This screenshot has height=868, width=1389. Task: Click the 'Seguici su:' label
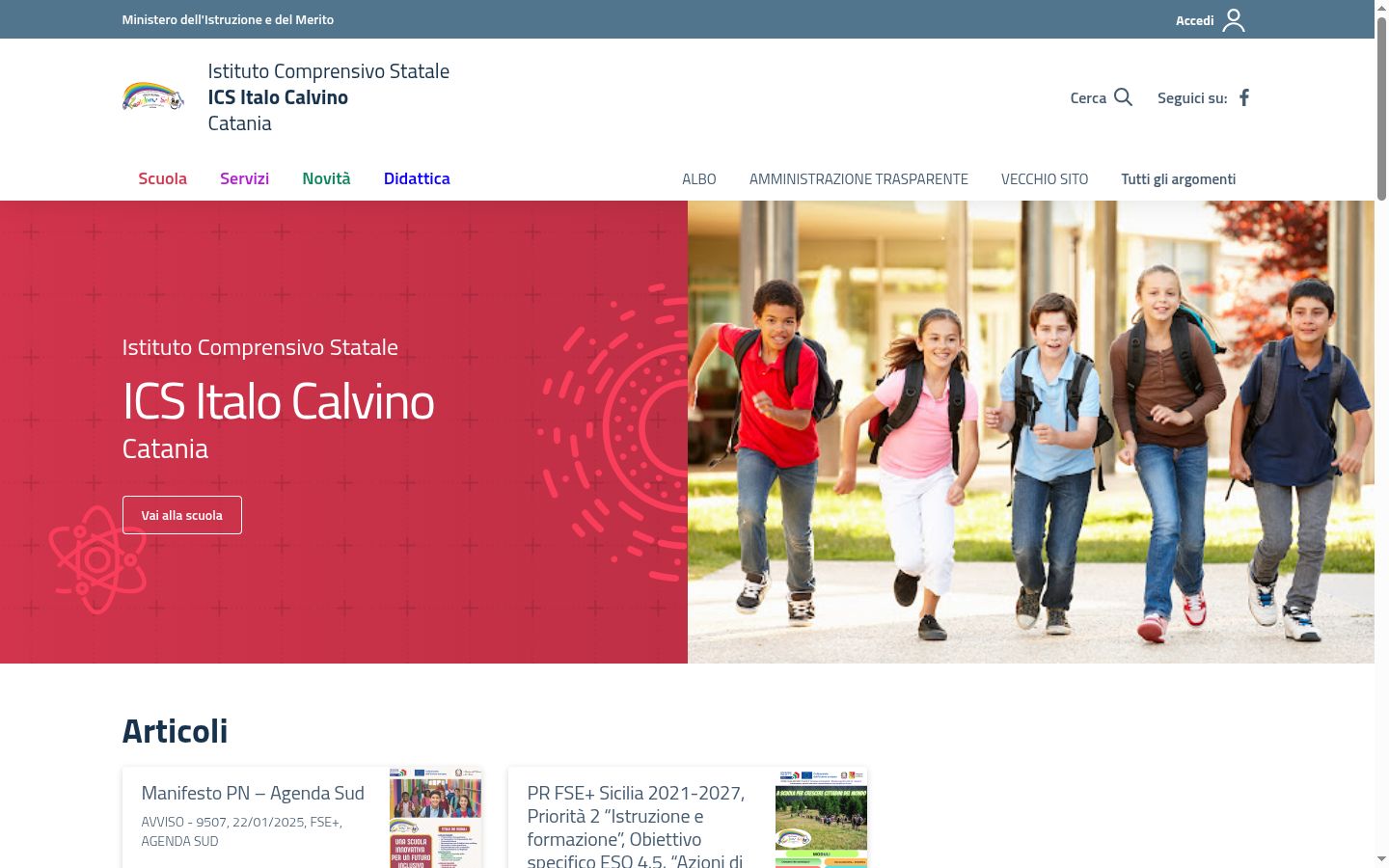pos(1192,97)
